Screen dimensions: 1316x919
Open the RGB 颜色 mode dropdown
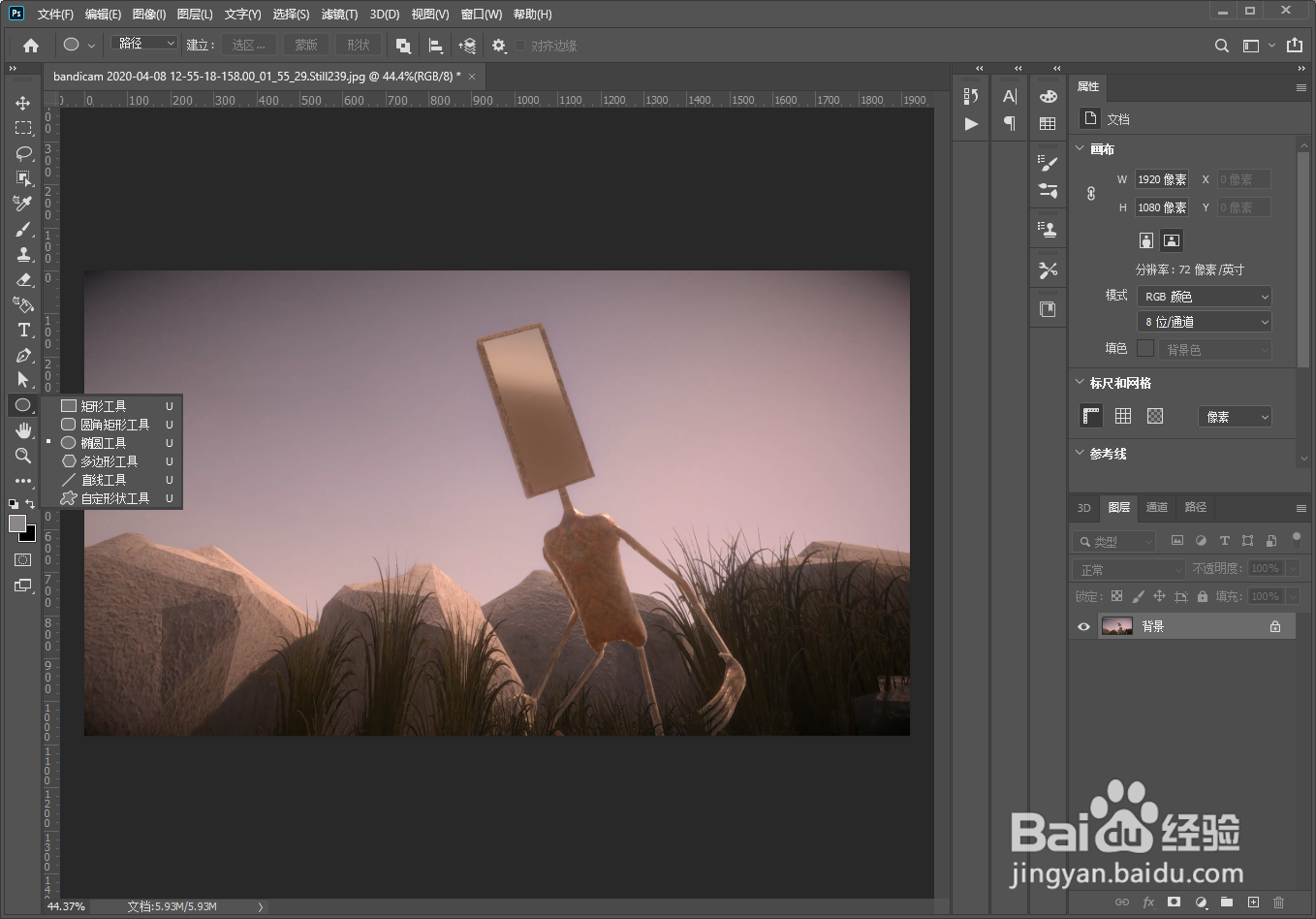[1205, 297]
